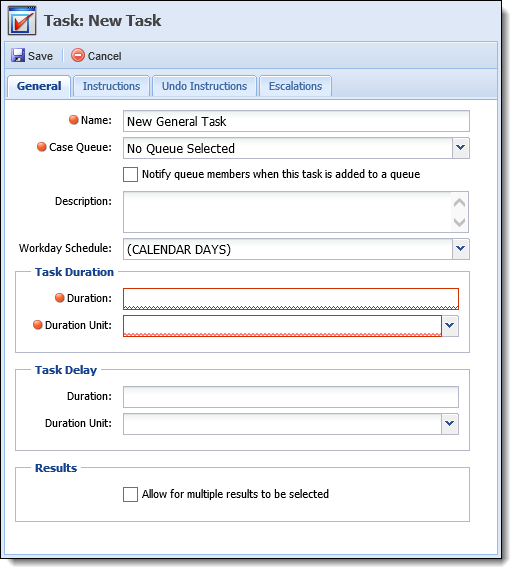Click the red Cancel icon
This screenshot has width=517, height=574.
pos(78,55)
